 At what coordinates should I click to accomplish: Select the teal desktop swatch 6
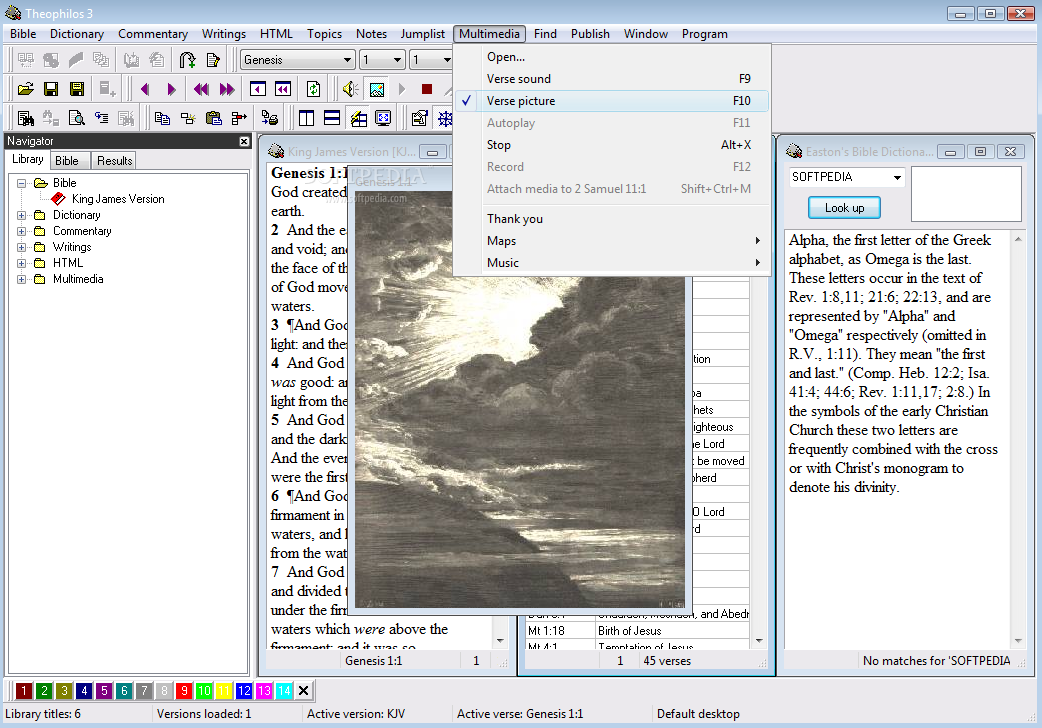pyautogui.click(x=124, y=691)
